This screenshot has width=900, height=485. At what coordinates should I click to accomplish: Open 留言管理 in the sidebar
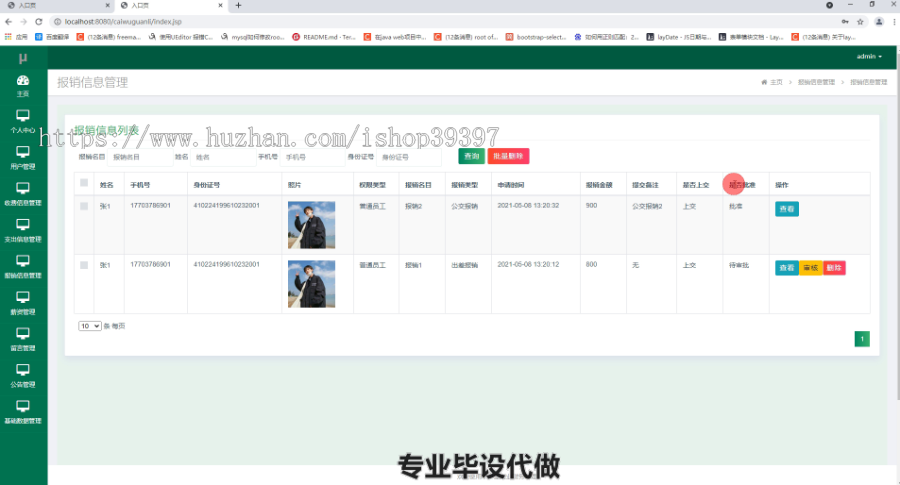click(23, 339)
